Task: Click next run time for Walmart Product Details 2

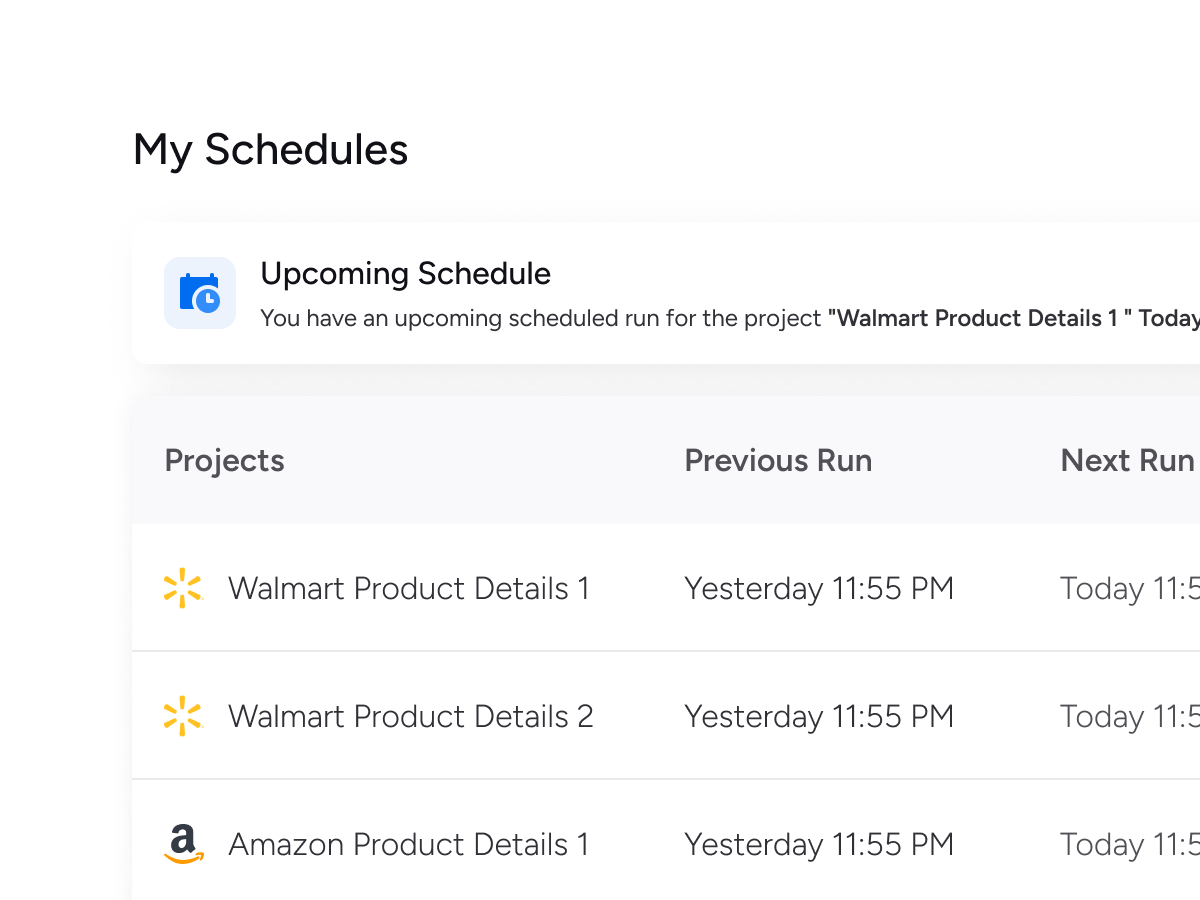Action: coord(1129,716)
